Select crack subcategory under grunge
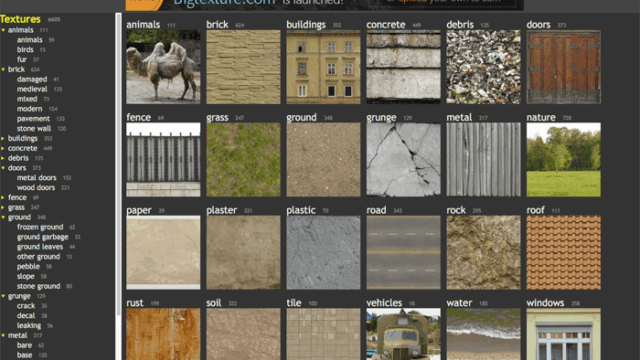This screenshot has width=640, height=360. click(26, 306)
